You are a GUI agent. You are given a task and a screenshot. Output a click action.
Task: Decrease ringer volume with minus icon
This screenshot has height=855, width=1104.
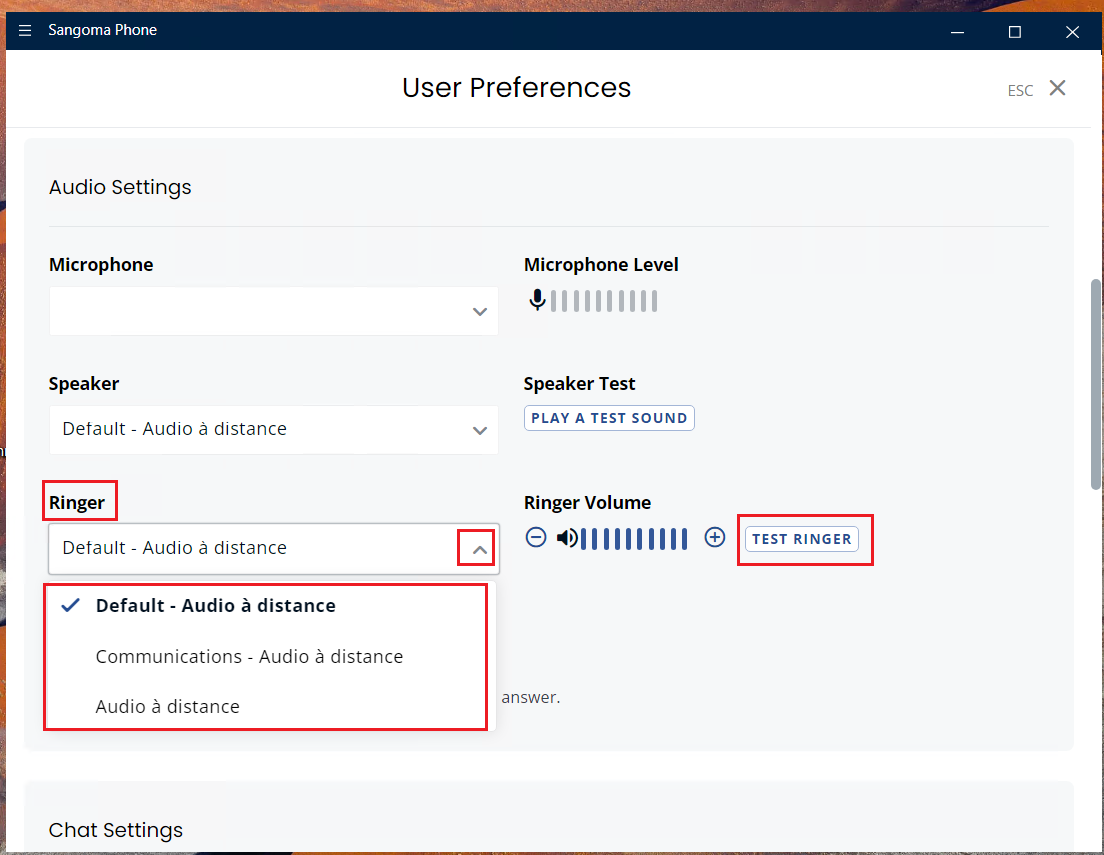point(536,537)
